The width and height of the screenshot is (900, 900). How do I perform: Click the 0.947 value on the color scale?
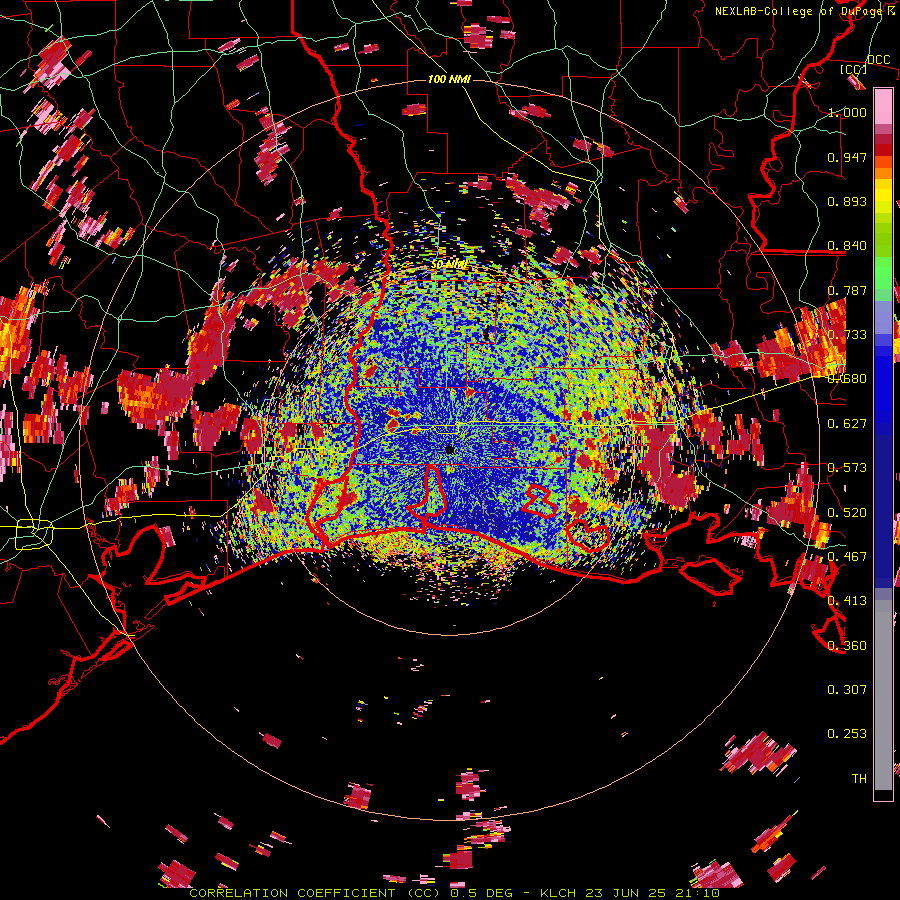click(847, 157)
